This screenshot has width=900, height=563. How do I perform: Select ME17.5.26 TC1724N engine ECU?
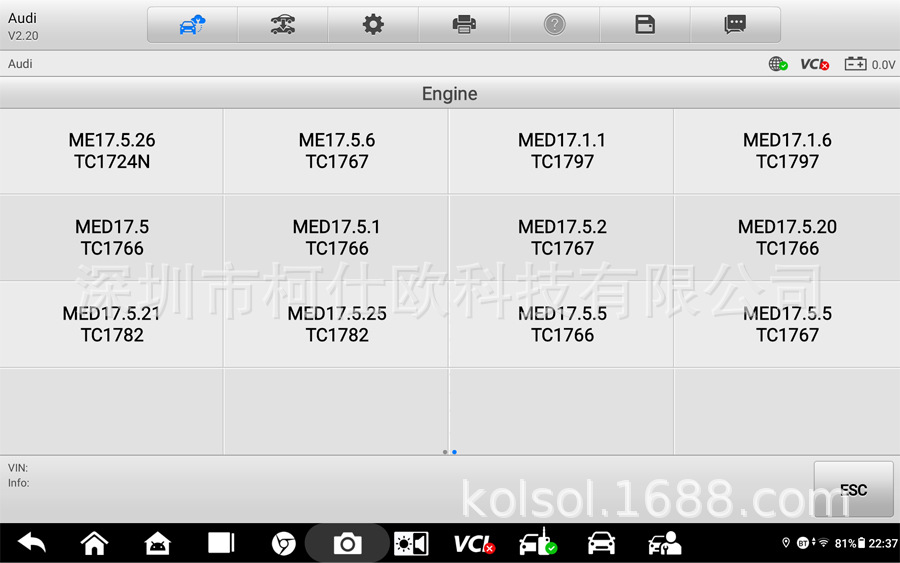pyautogui.click(x=112, y=151)
